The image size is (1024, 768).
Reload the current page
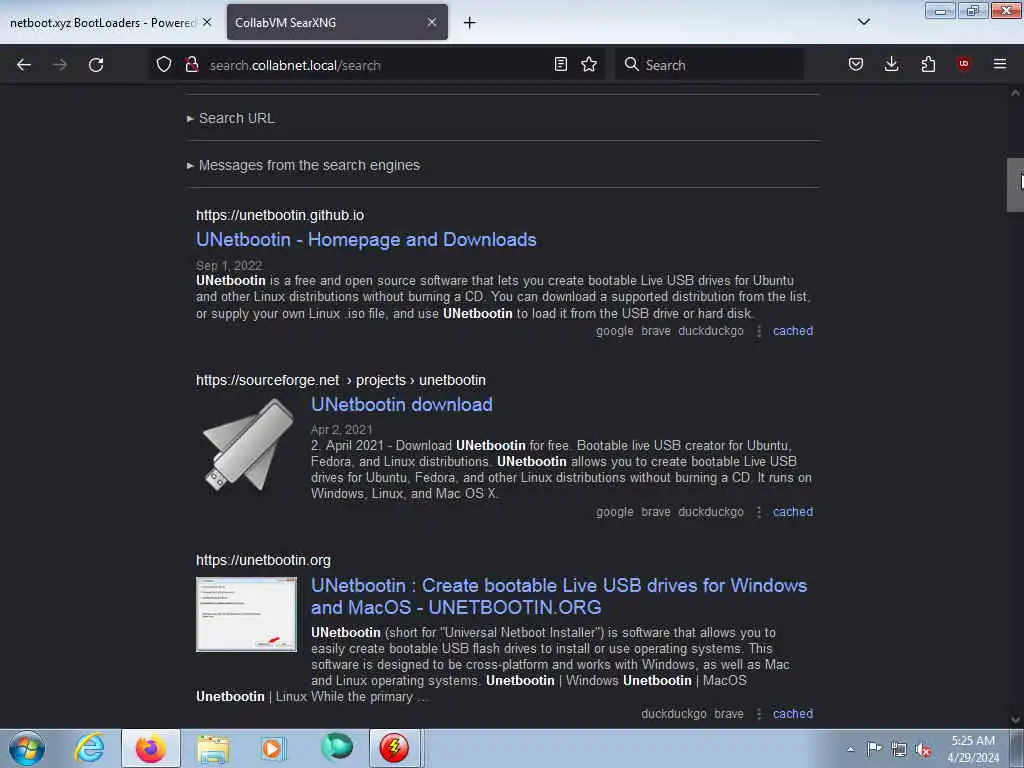(x=96, y=65)
